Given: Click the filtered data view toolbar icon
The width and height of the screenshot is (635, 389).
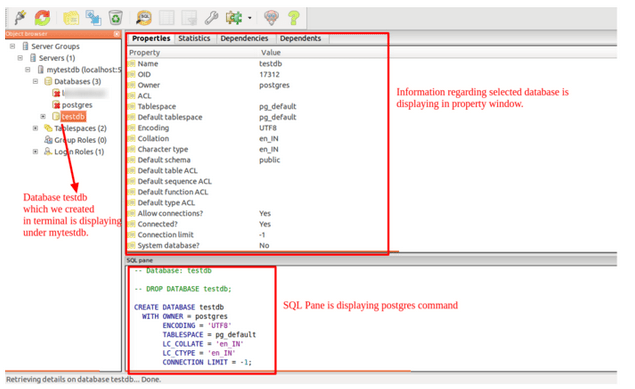Looking at the screenshot, I should click(x=189, y=17).
